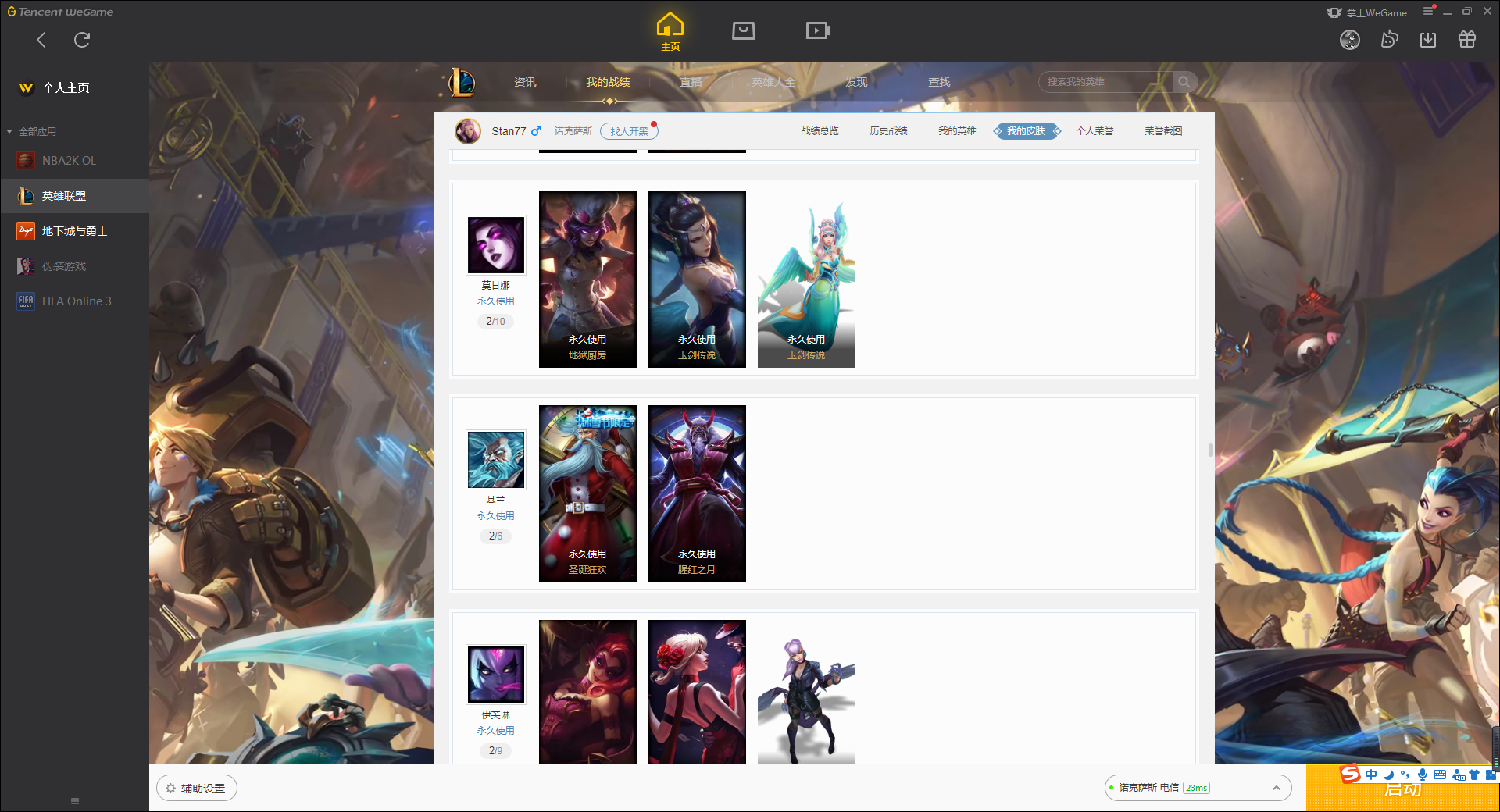Image resolution: width=1500 pixels, height=812 pixels.
Task: Click the 掌上WeGame mobile link
Action: click(1366, 12)
